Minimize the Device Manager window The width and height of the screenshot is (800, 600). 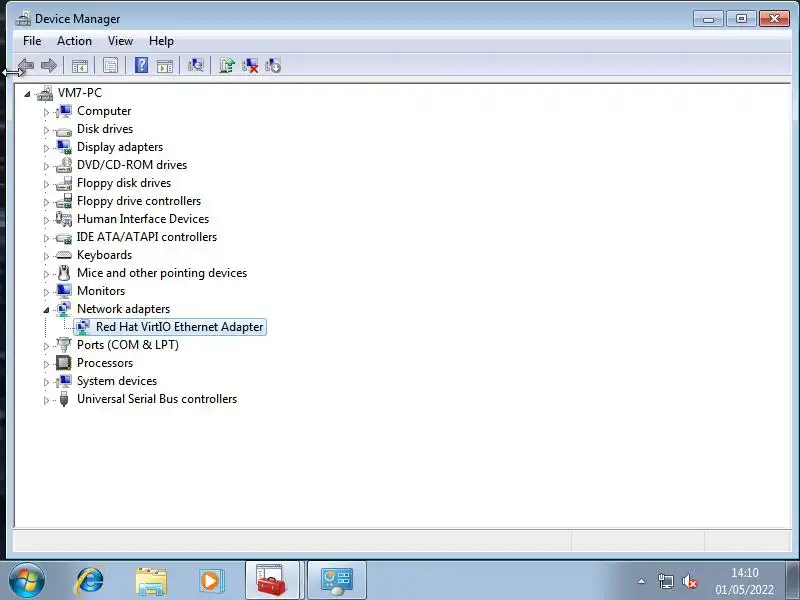point(708,19)
